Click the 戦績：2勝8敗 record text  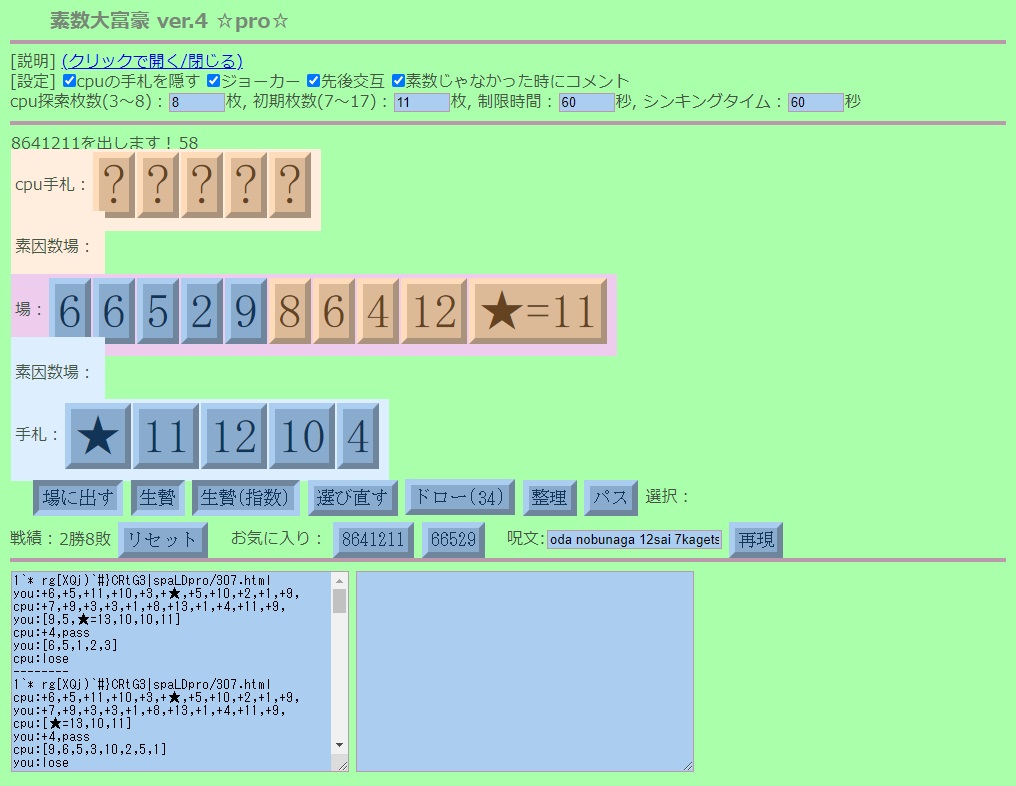click(x=61, y=538)
